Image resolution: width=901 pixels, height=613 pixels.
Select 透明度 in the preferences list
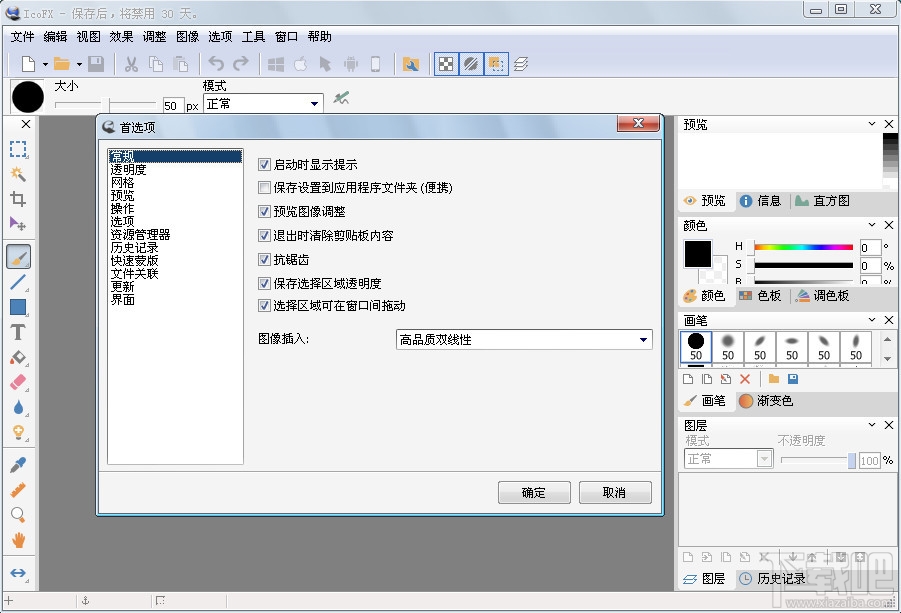click(128, 169)
